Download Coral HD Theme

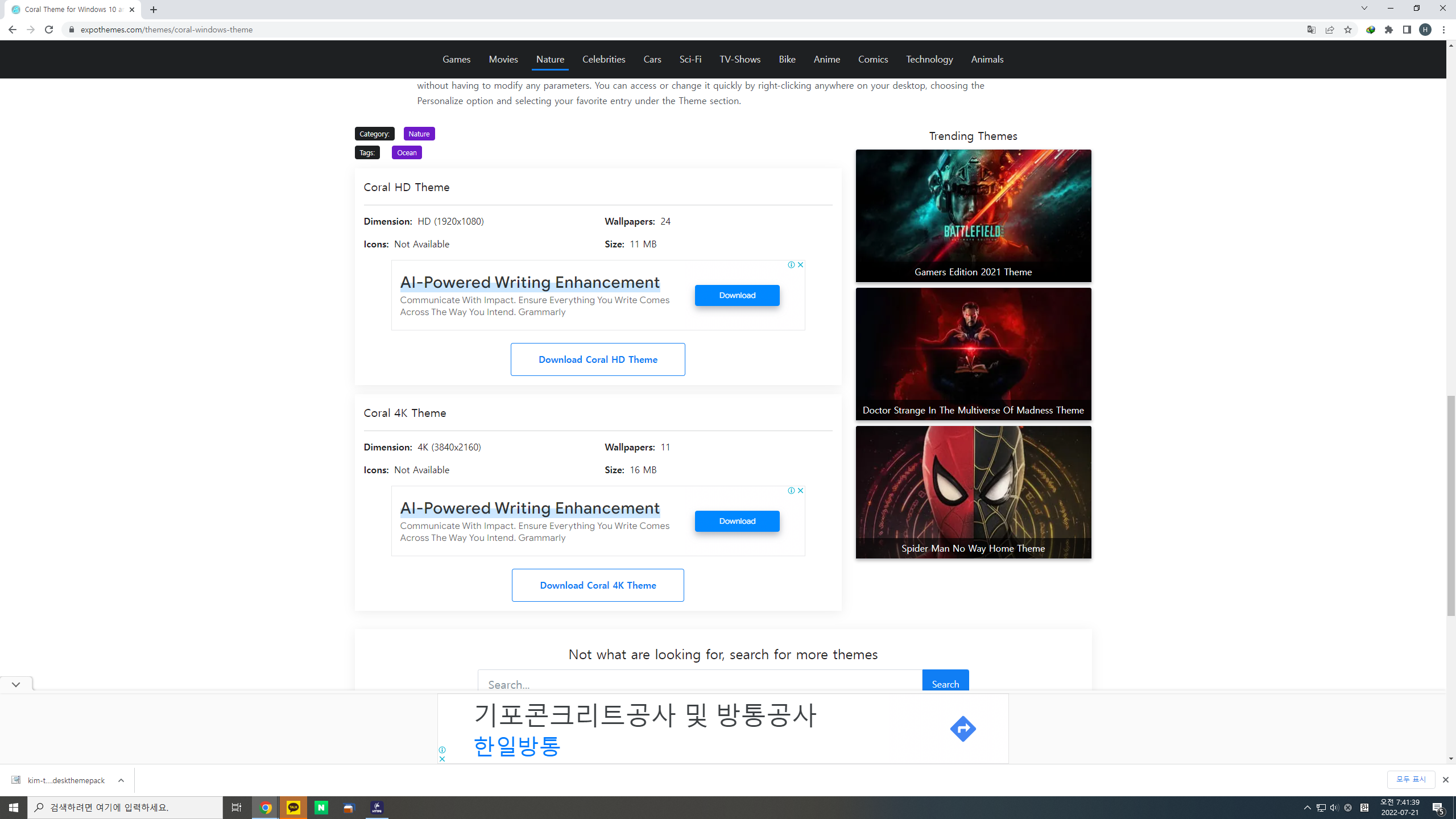(x=598, y=359)
